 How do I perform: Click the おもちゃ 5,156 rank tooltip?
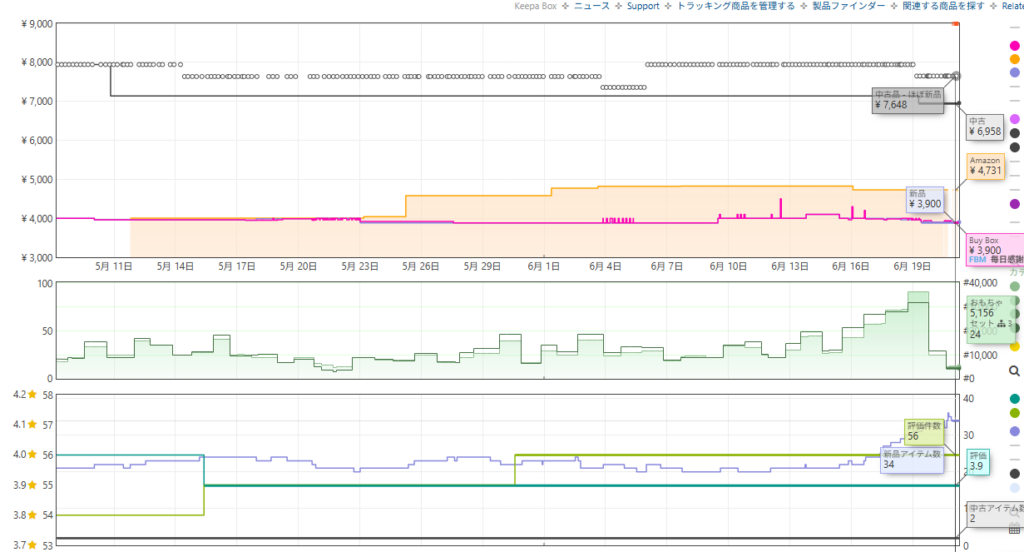coord(991,318)
